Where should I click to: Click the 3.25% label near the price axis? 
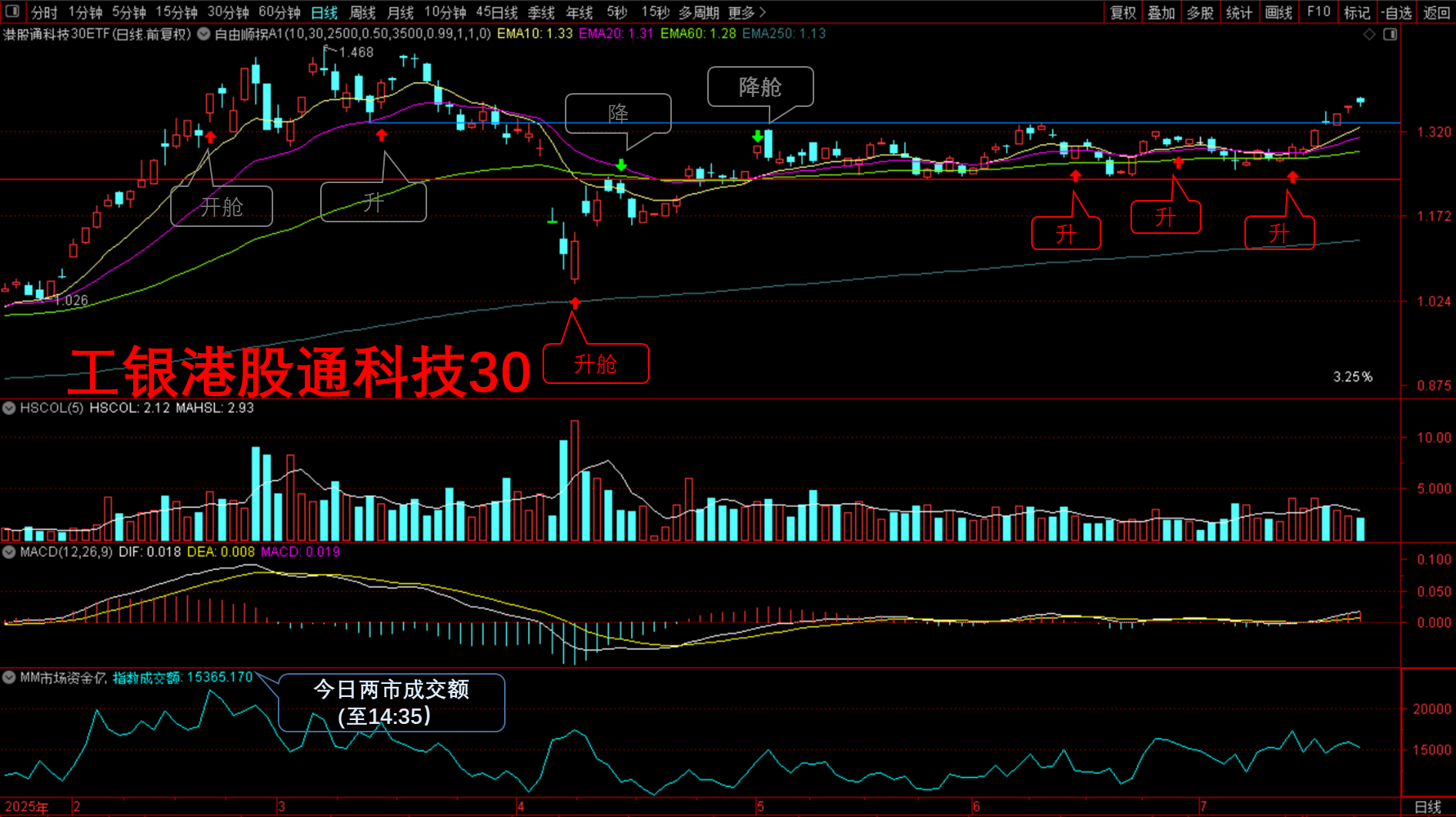tap(1353, 377)
